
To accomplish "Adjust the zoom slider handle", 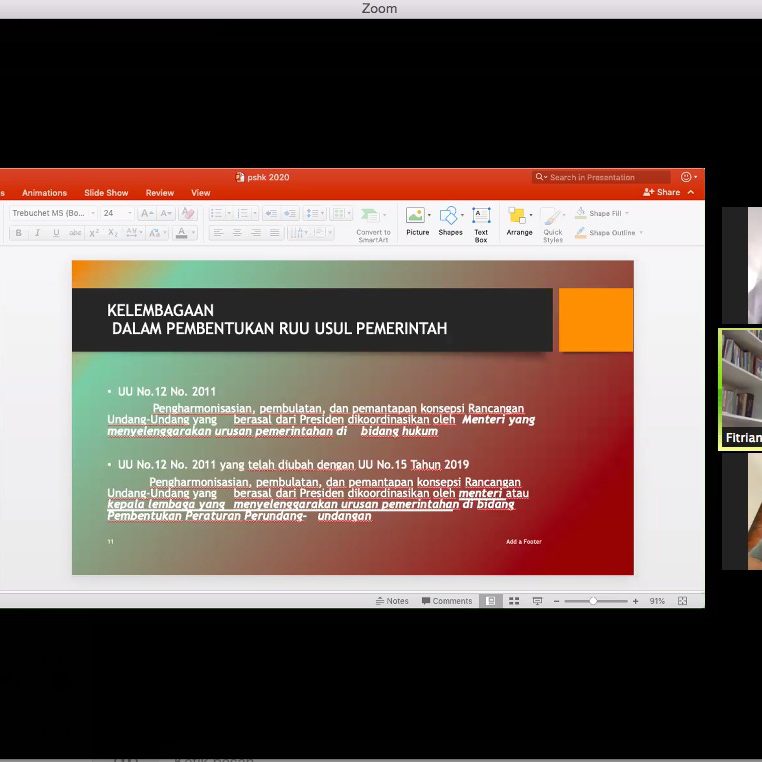I will (x=593, y=601).
